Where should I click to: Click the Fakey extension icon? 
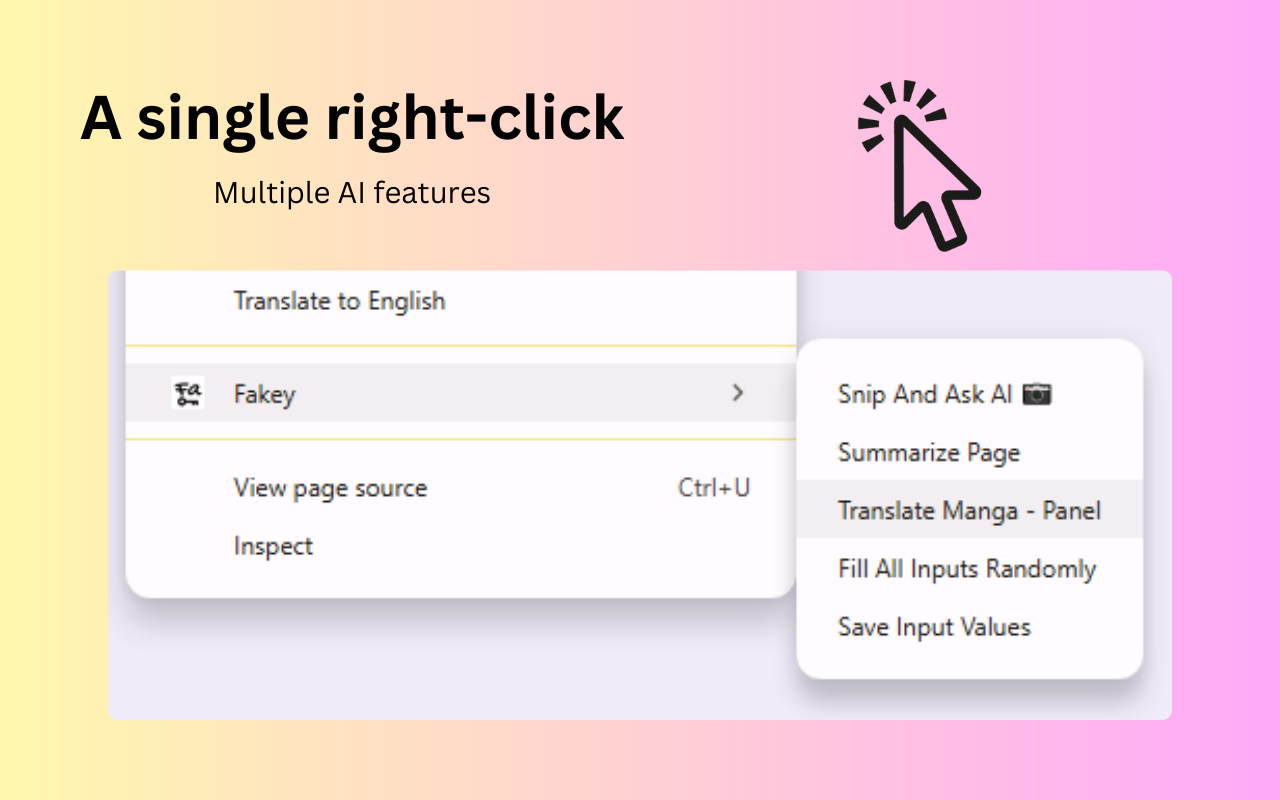pyautogui.click(x=187, y=394)
